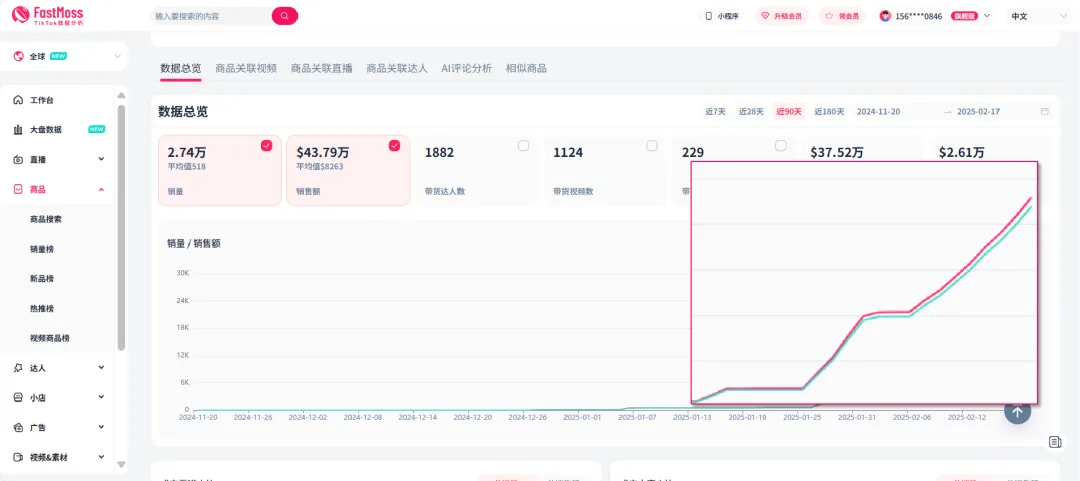Click the end date 2025-02-17 field

[979, 112]
